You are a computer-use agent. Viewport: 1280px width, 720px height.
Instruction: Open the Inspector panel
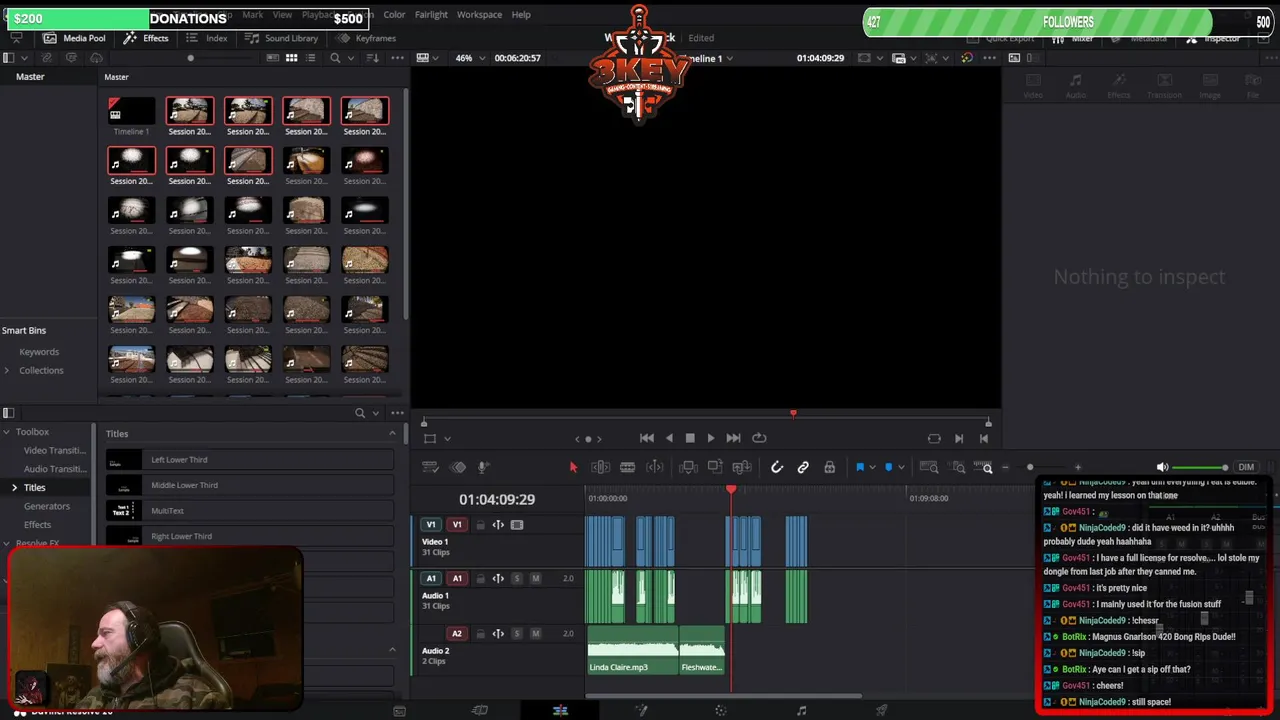click(1213, 38)
